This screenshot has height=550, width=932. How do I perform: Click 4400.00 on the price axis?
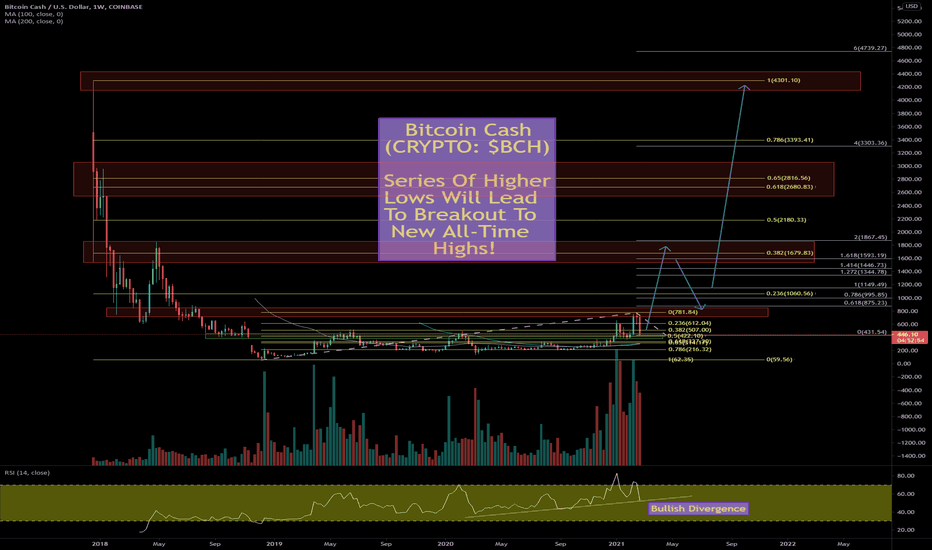point(909,74)
